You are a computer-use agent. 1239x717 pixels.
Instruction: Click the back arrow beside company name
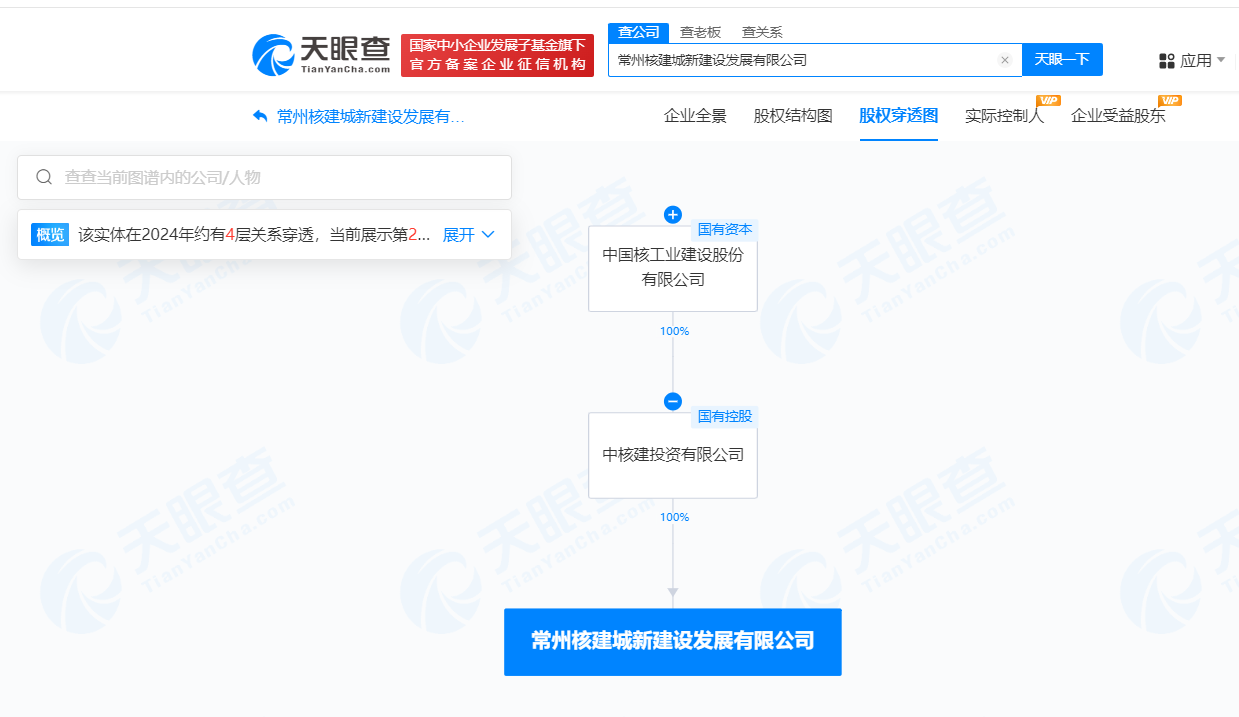pyautogui.click(x=260, y=116)
